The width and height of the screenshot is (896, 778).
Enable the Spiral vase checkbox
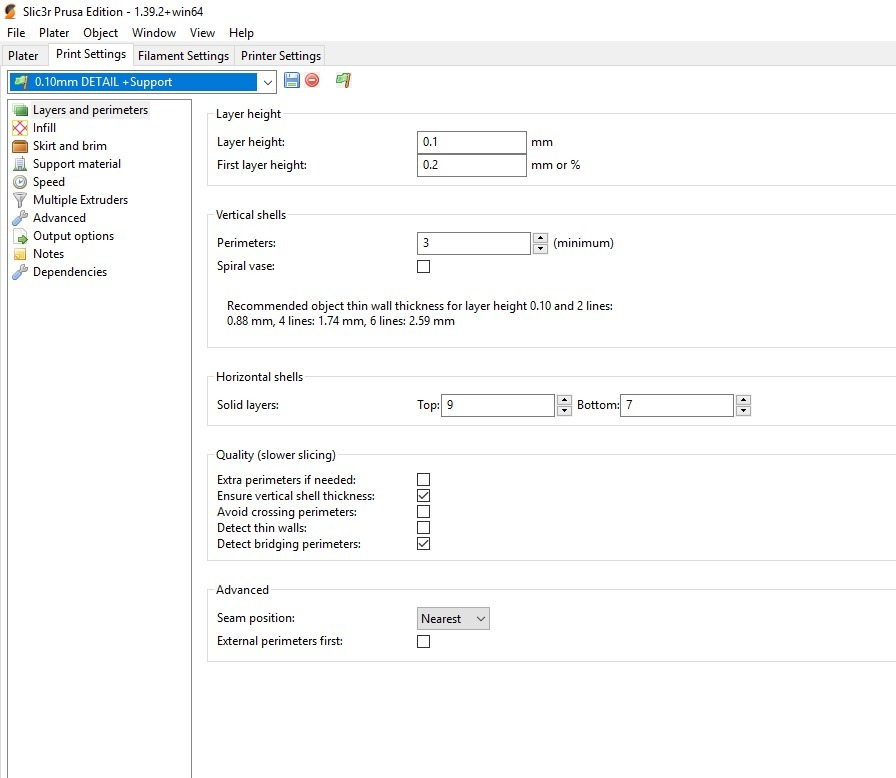pyautogui.click(x=423, y=267)
